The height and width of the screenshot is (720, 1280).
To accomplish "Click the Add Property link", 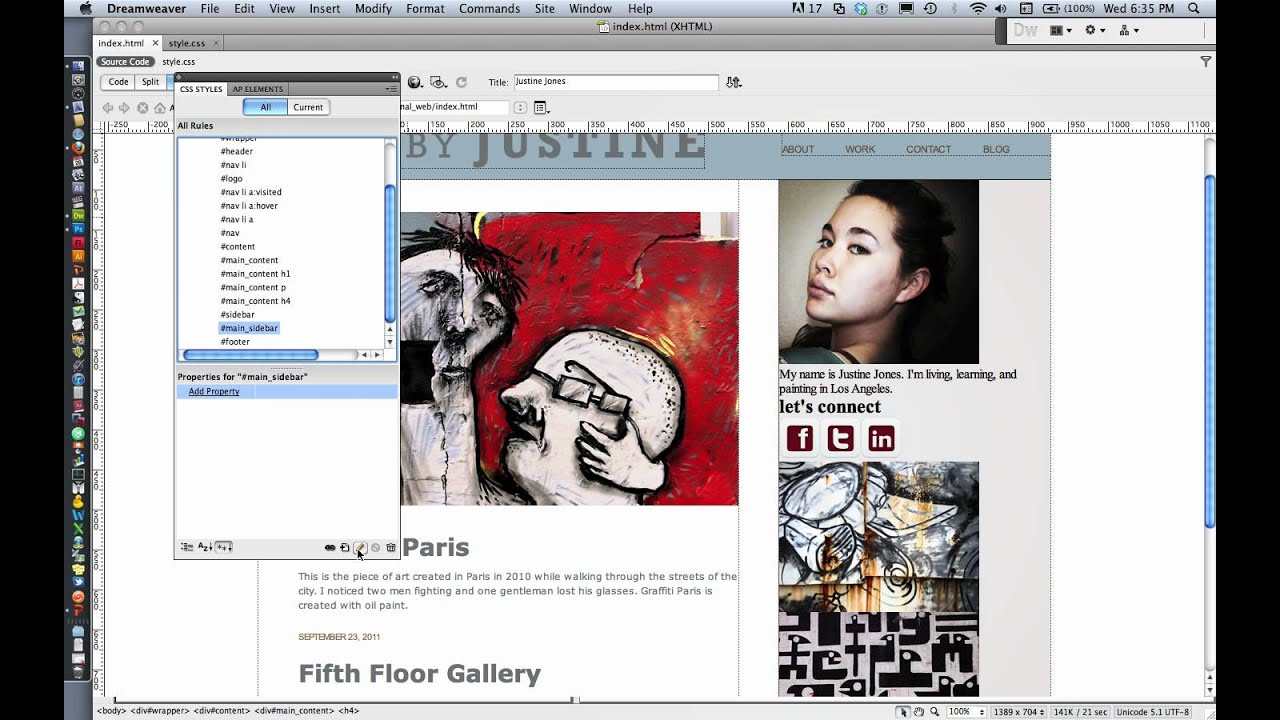I will (214, 391).
